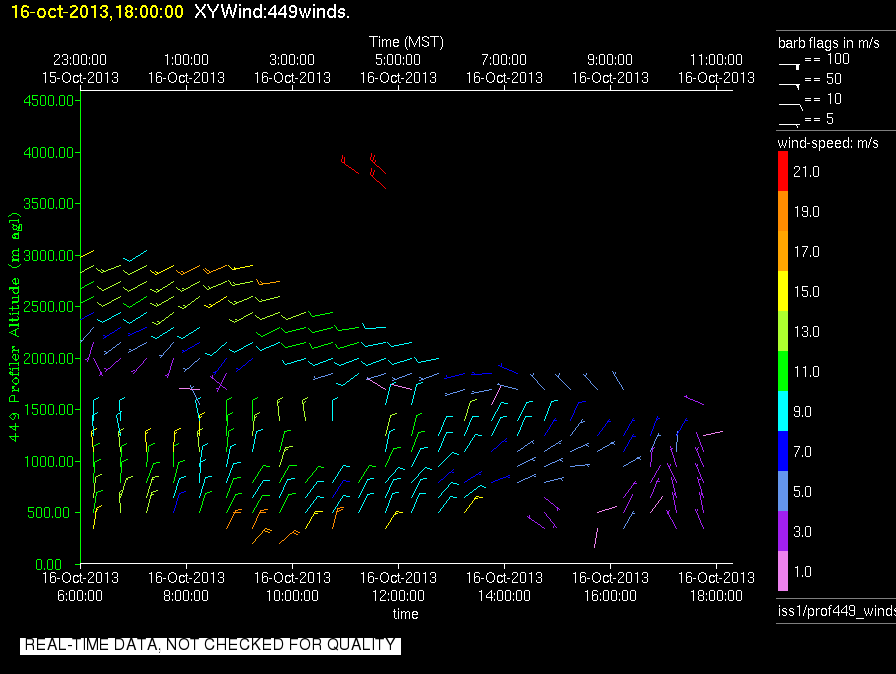Click the bottom axis label '16-Oct-2013 12:00:00'
This screenshot has height=674, width=896.
coord(398,587)
